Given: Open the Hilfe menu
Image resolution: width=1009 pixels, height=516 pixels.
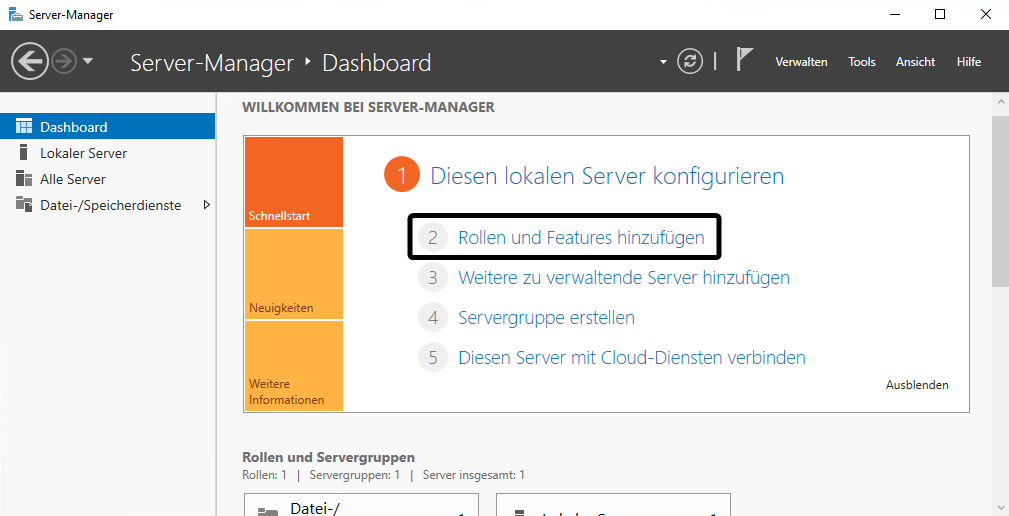Looking at the screenshot, I should 968,62.
